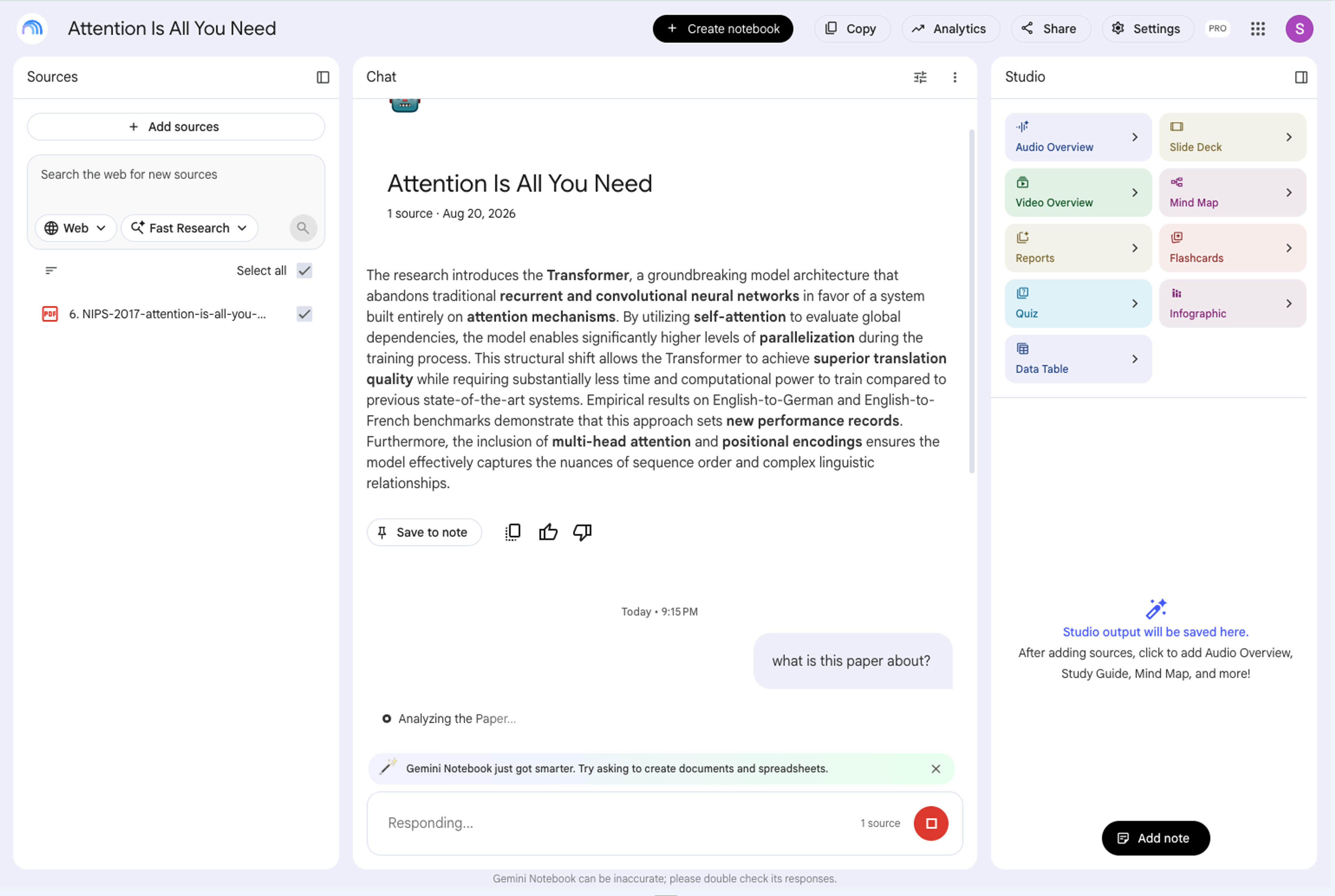This screenshot has width=1335, height=896.
Task: Click the Slide Deck icon
Action: 1177,126
